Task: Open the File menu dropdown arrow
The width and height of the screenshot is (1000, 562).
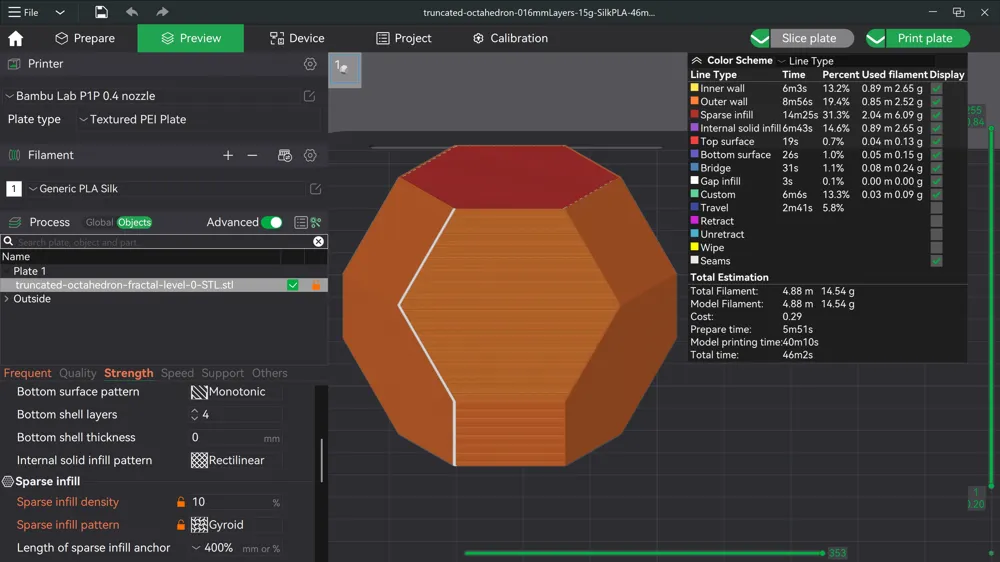Action: (x=60, y=12)
